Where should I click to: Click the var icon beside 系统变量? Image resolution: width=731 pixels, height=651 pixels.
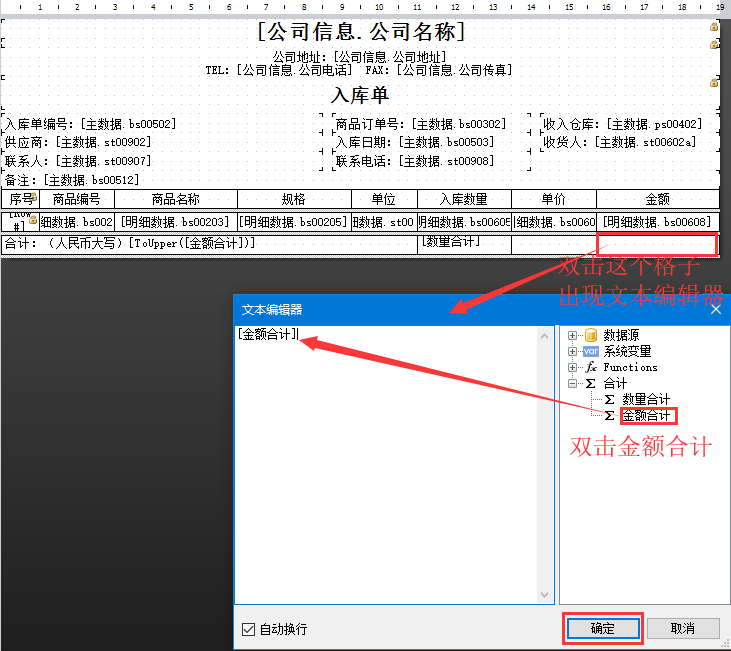(x=590, y=351)
